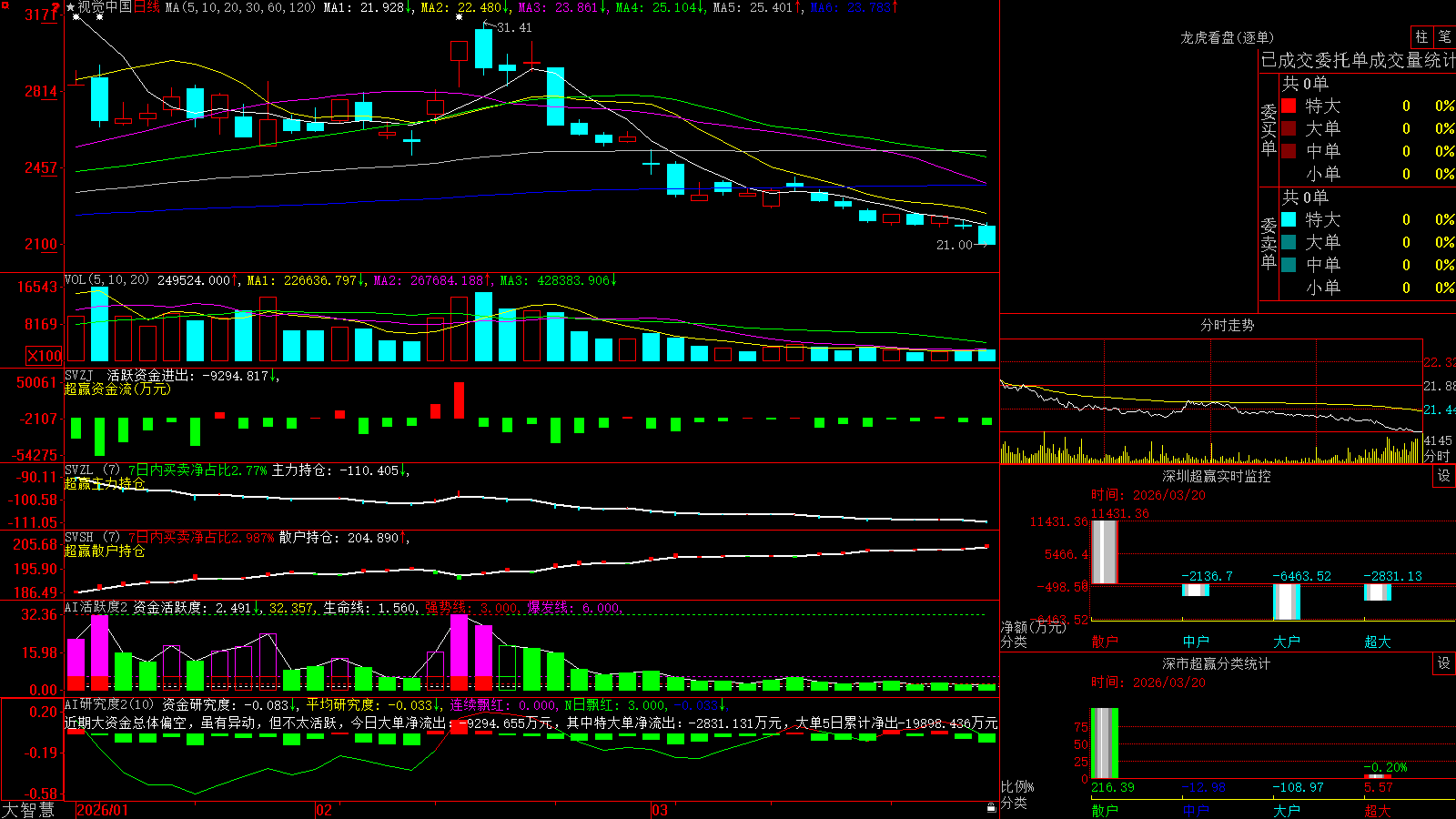Click the intraday 分时 mini price chart
This screenshot has height=819, width=1456.
coord(1211,385)
